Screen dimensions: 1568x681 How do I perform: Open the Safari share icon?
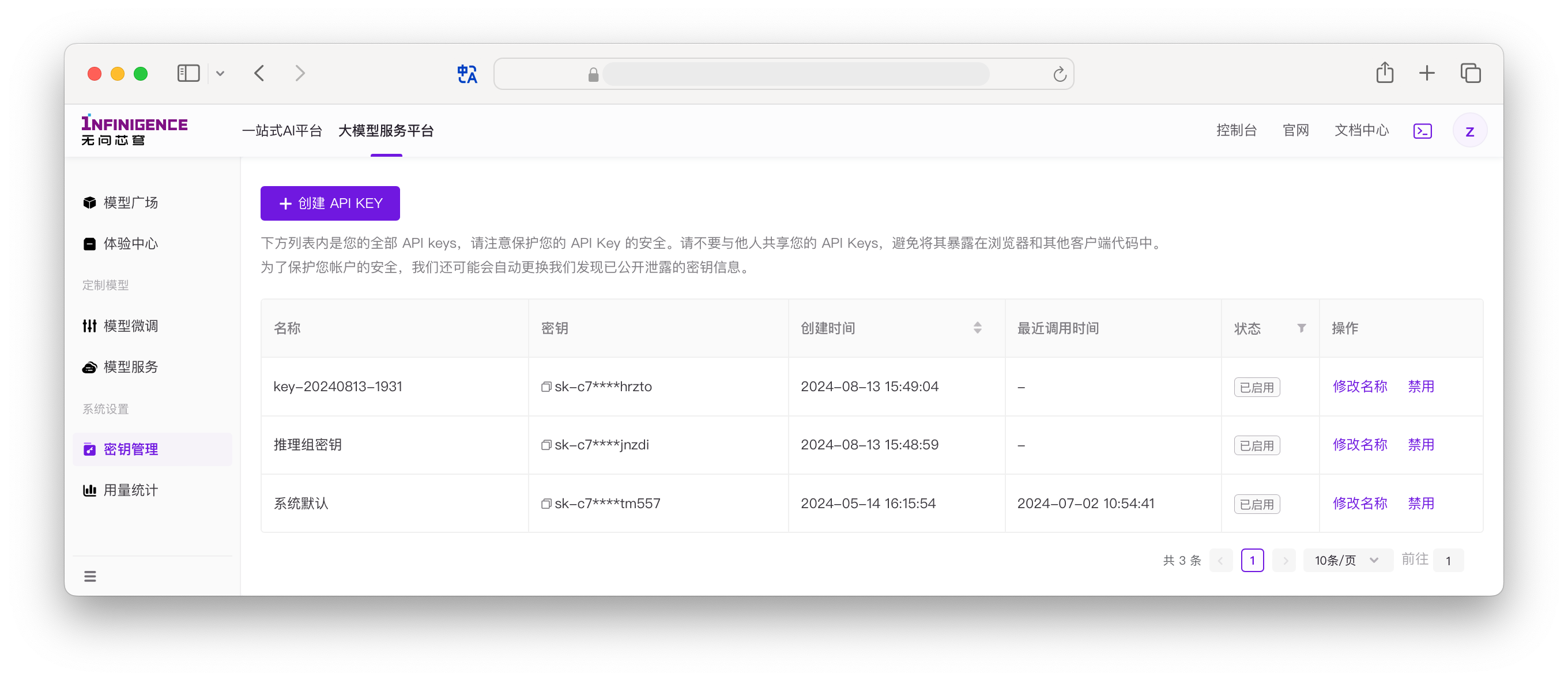click(x=1385, y=73)
